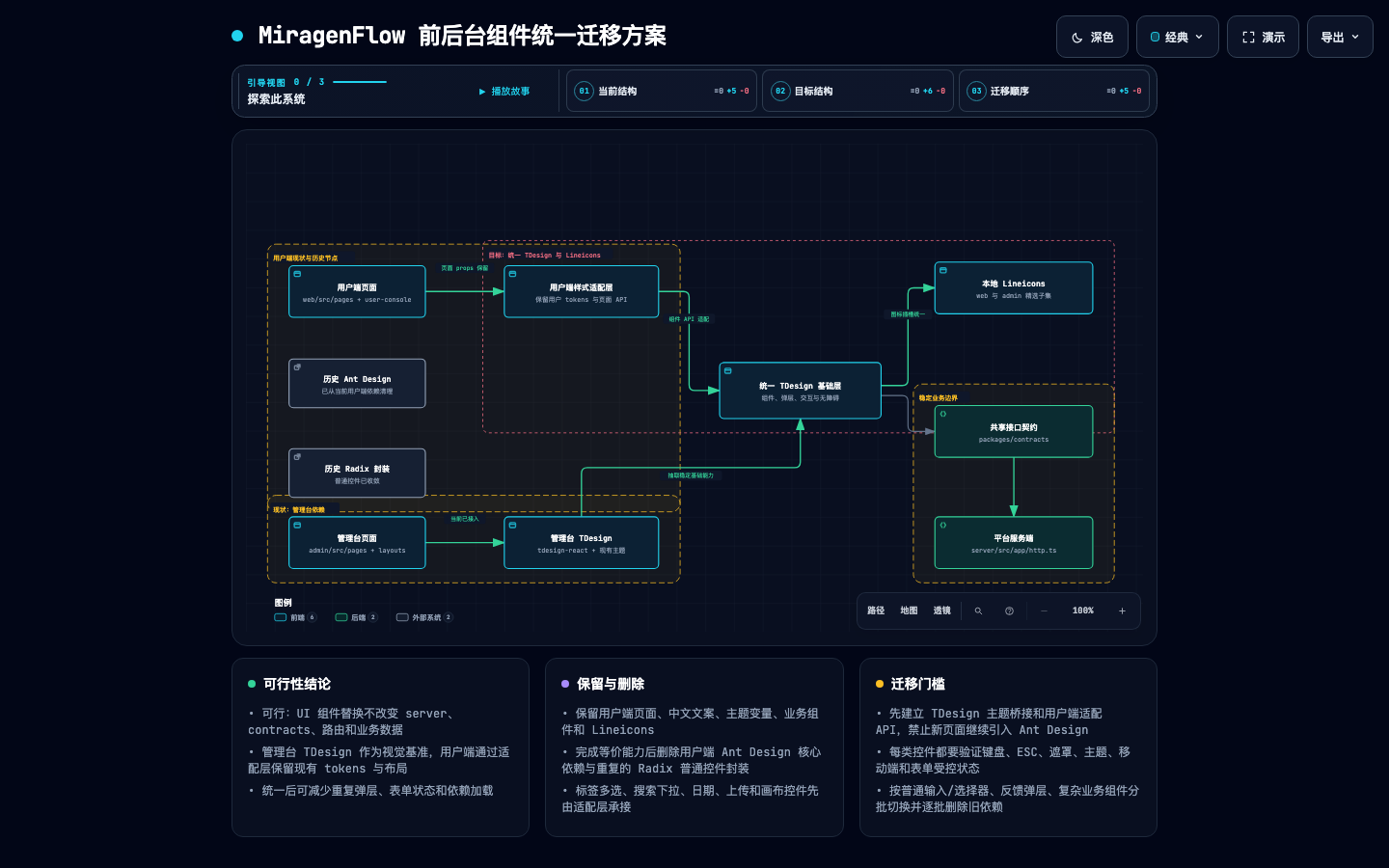This screenshot has width=1389, height=868.
Task: Select the 迁移顺序 story step
Action: click(1054, 91)
